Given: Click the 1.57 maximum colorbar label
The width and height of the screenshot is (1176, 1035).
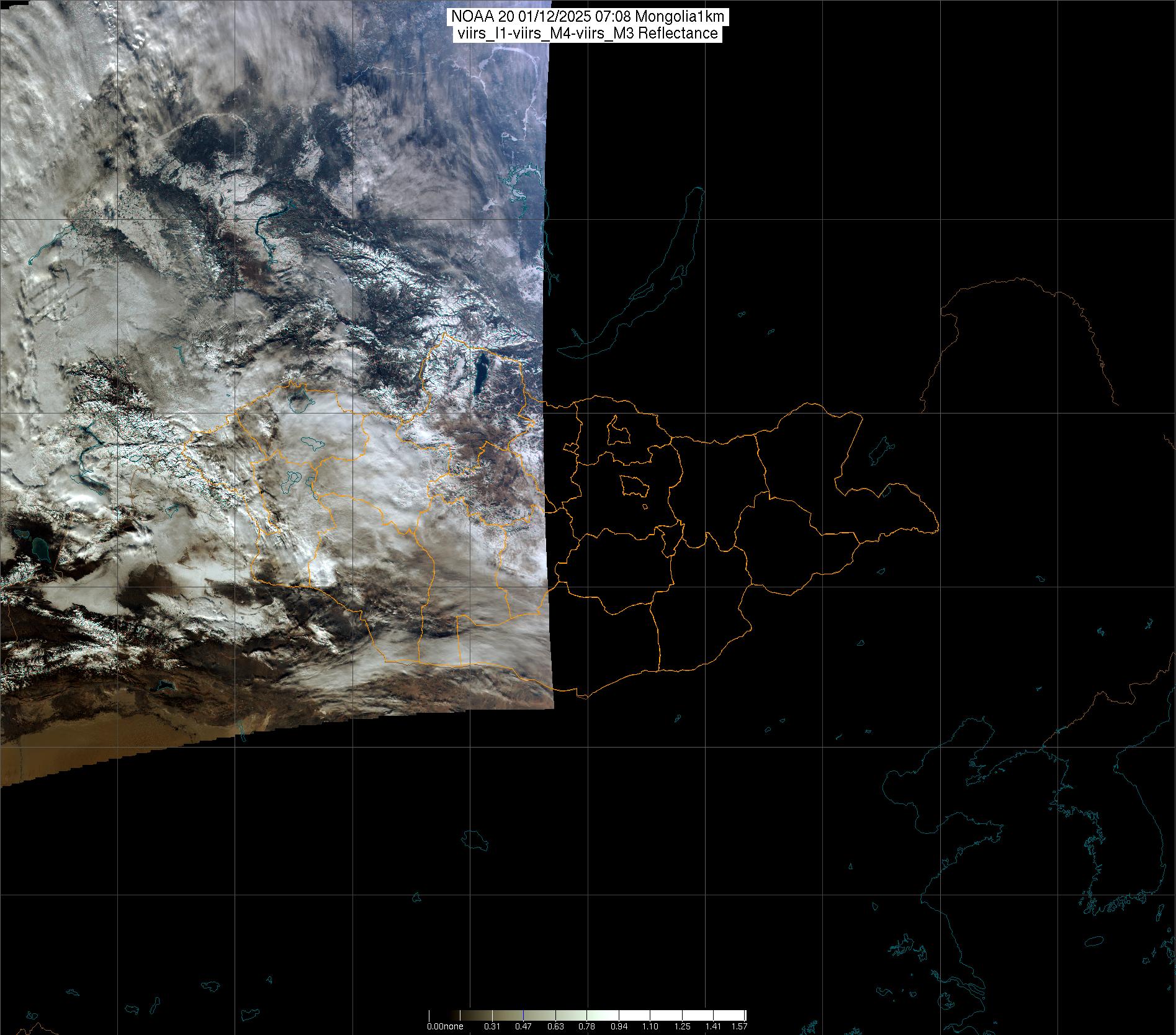Looking at the screenshot, I should click(x=739, y=1026).
